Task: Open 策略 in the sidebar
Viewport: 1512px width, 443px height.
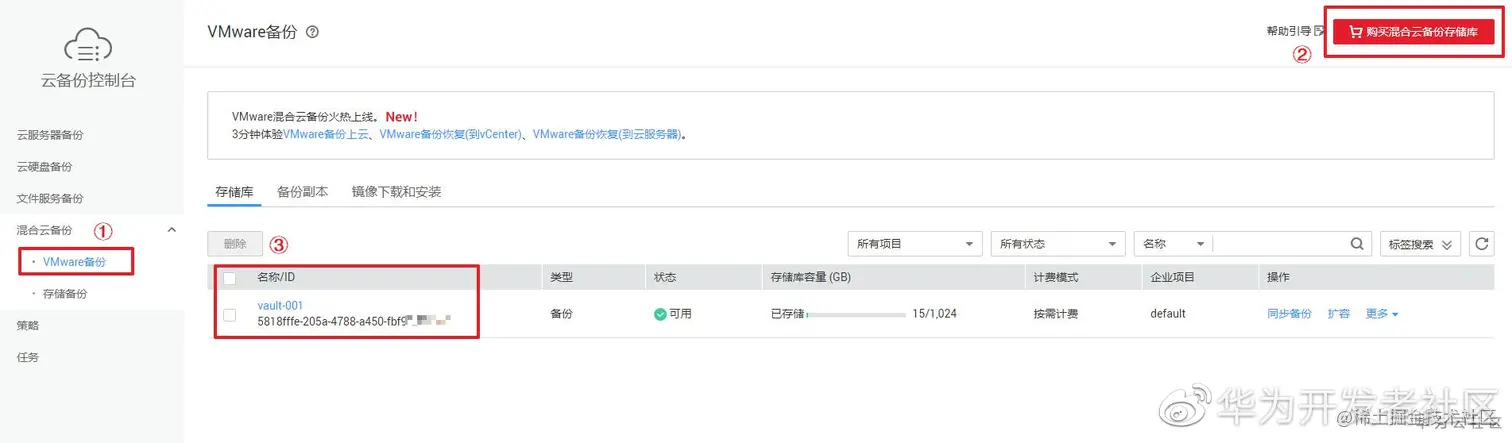Action: [x=28, y=325]
